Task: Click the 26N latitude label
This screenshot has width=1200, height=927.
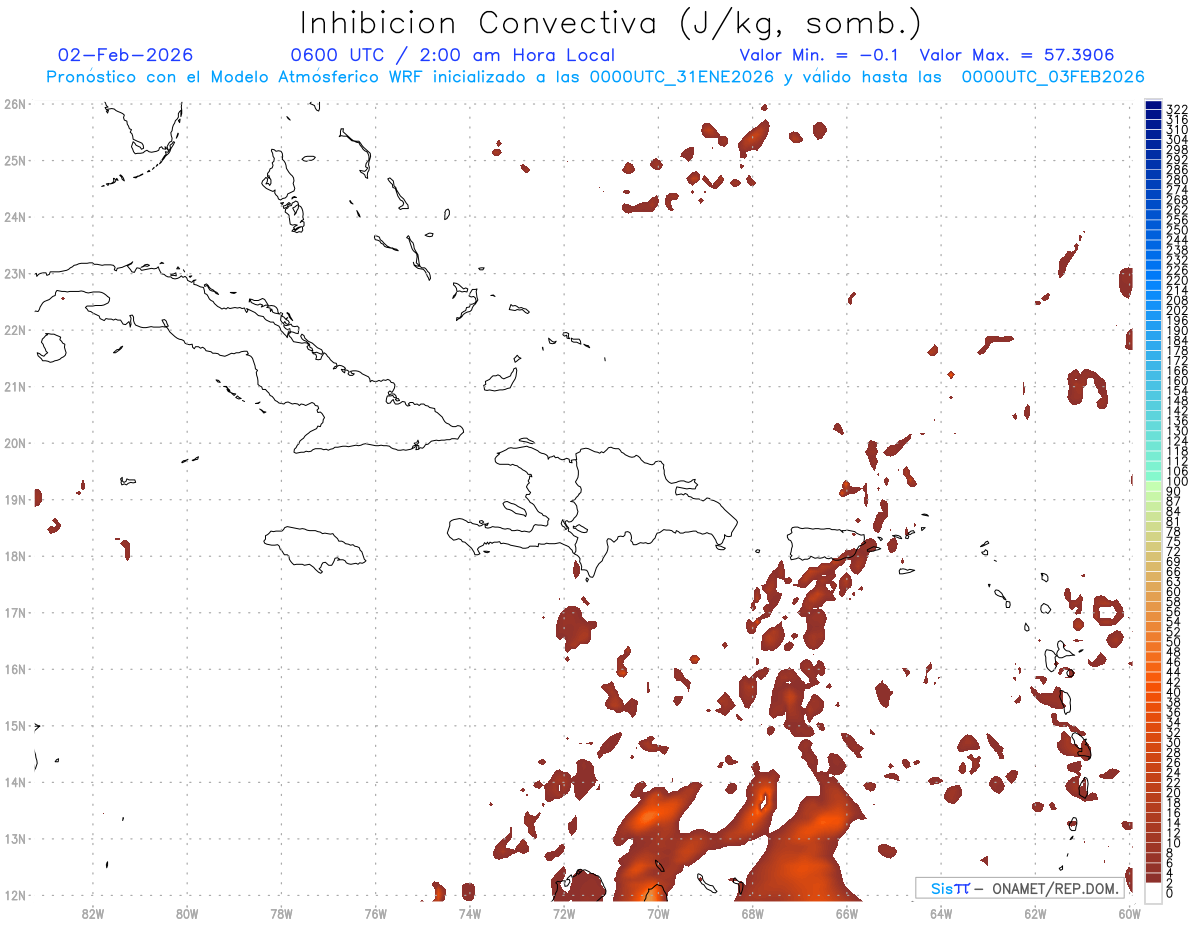Action: [15, 104]
